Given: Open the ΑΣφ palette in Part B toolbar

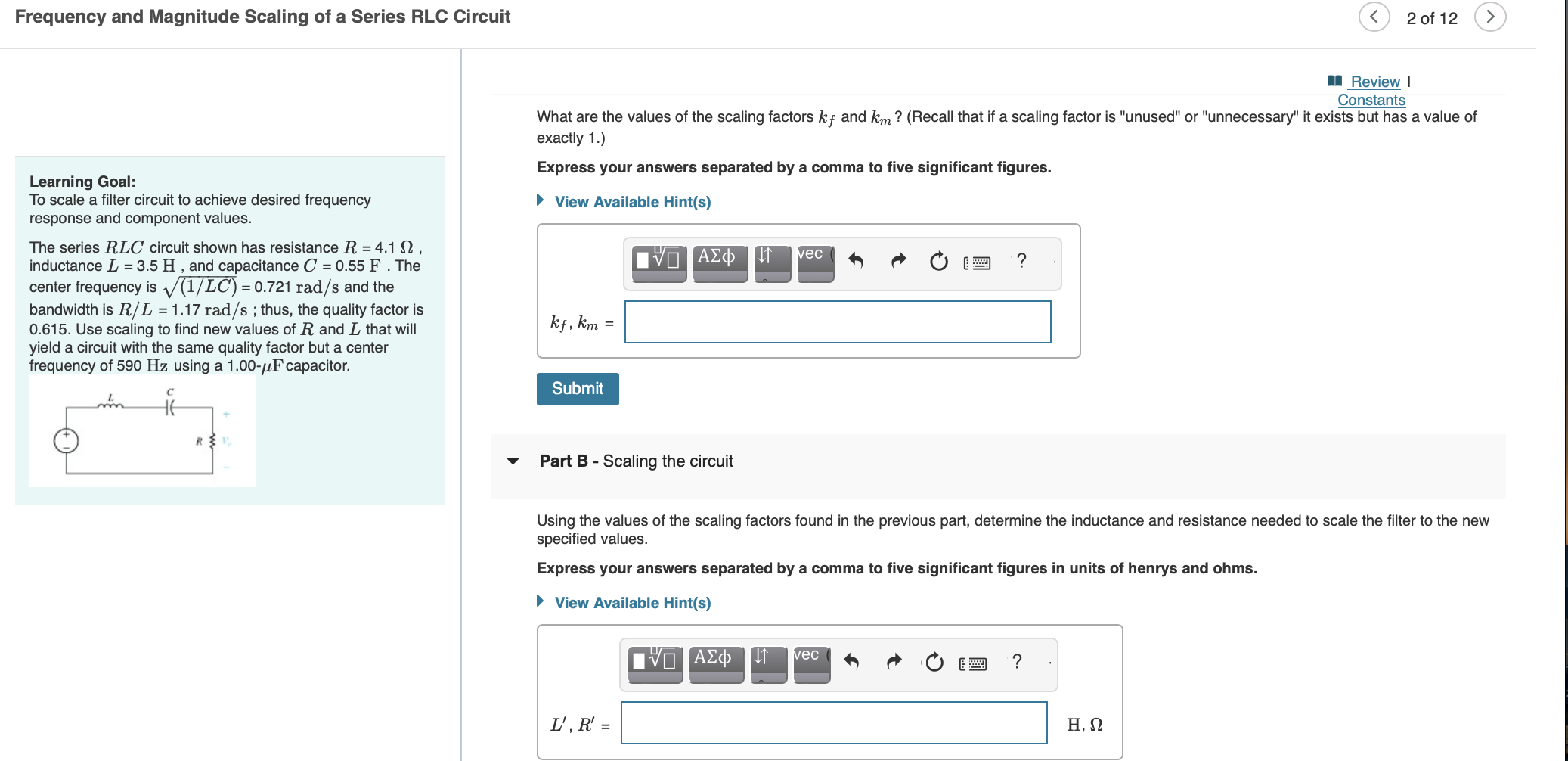Looking at the screenshot, I should [x=713, y=659].
